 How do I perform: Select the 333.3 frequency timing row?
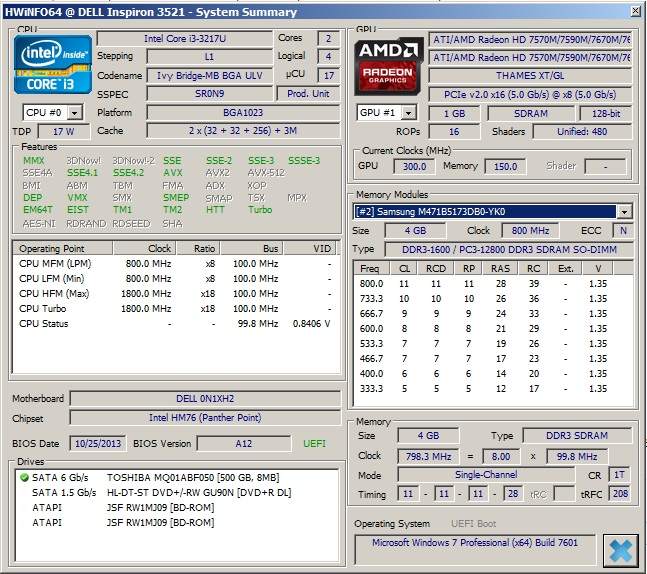tap(493, 389)
